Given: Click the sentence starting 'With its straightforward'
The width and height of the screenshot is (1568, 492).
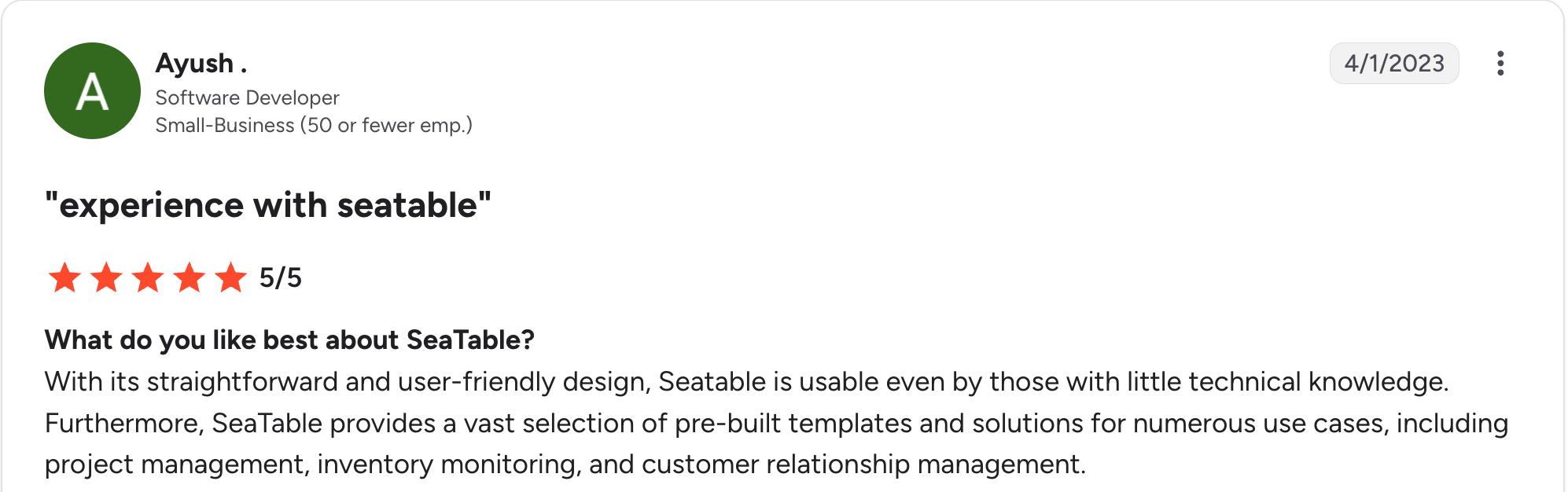Looking at the screenshot, I should [x=747, y=381].
